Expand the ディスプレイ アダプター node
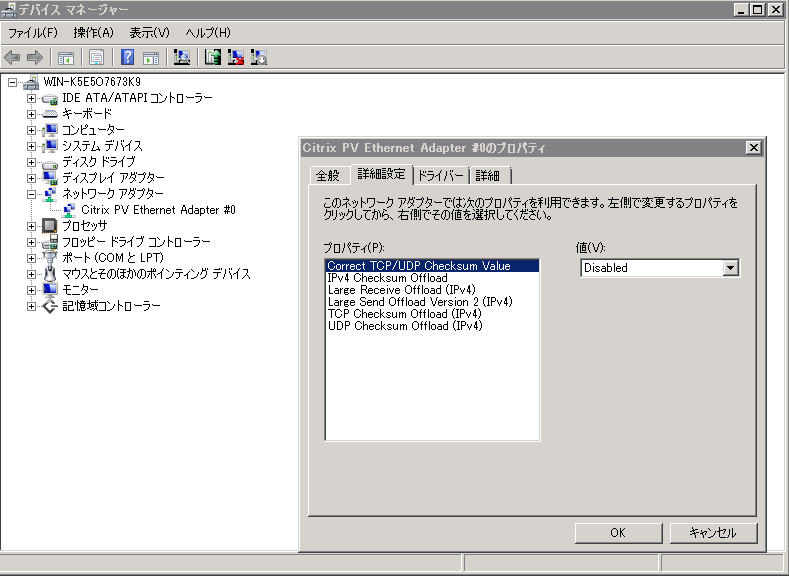 [31, 178]
